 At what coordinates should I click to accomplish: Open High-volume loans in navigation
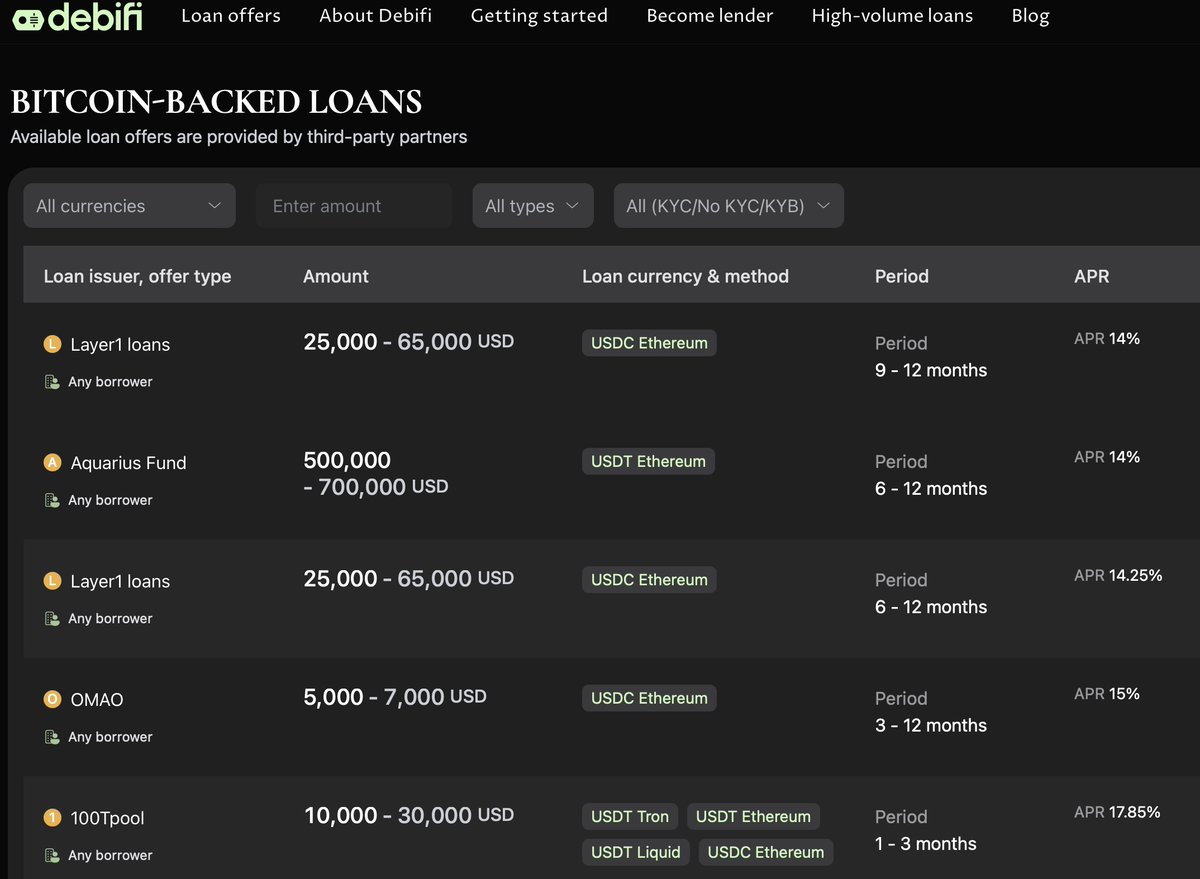point(892,16)
